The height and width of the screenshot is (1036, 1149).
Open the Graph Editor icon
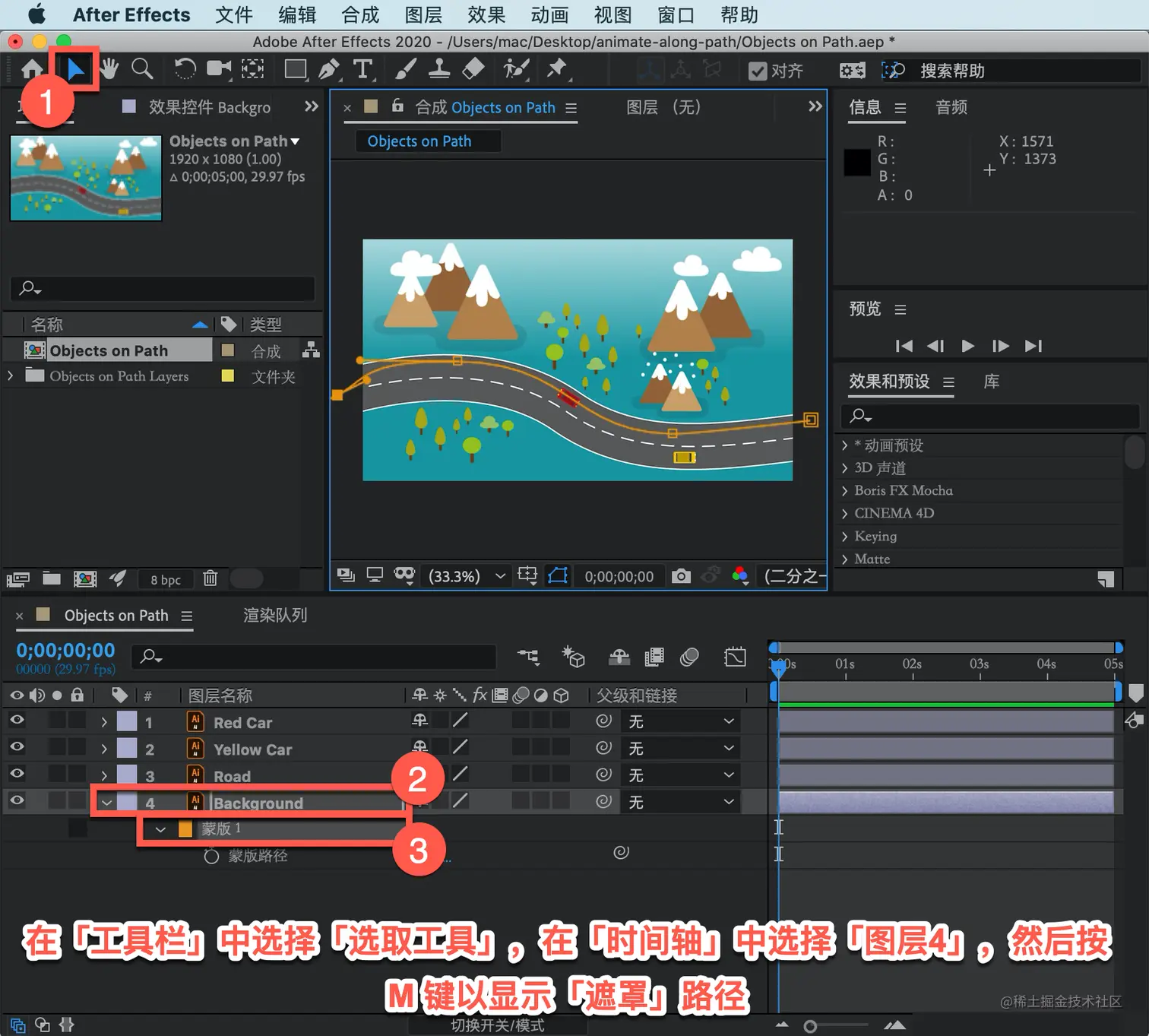point(736,657)
